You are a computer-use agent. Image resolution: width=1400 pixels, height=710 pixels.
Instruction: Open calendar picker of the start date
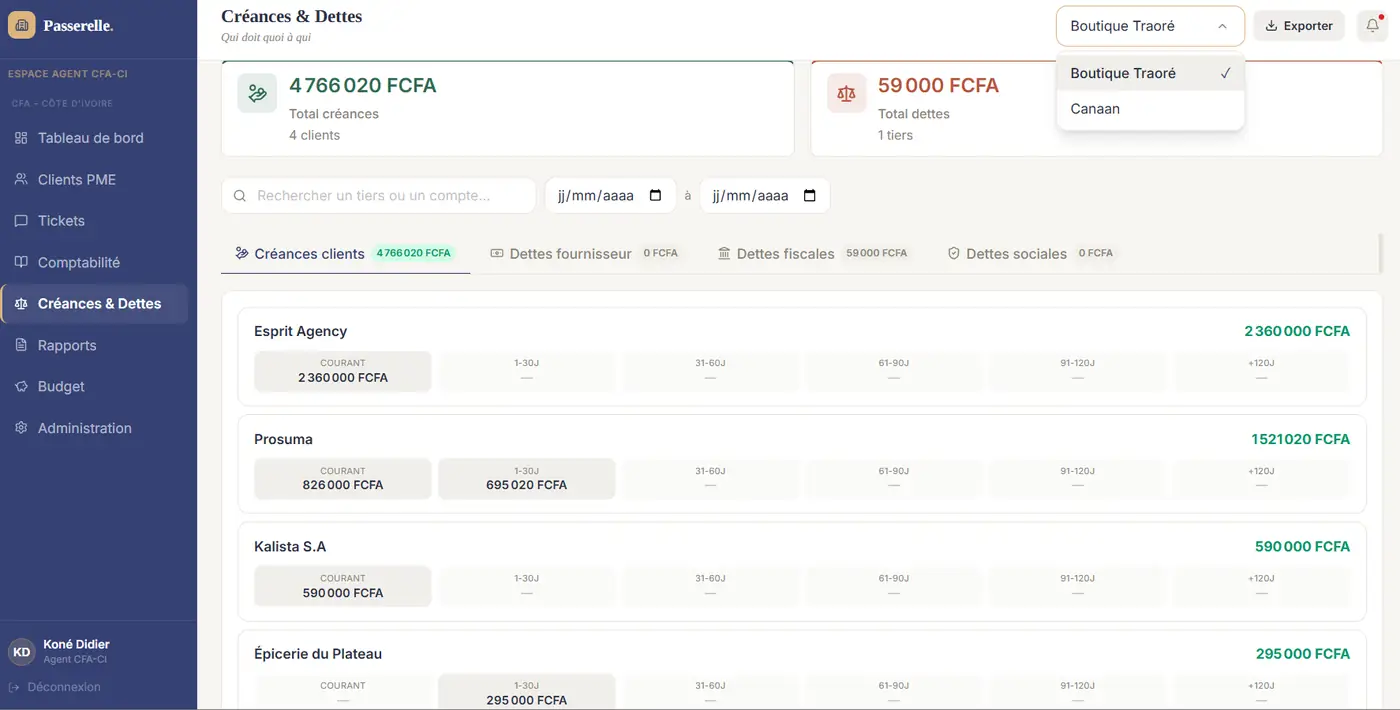656,196
